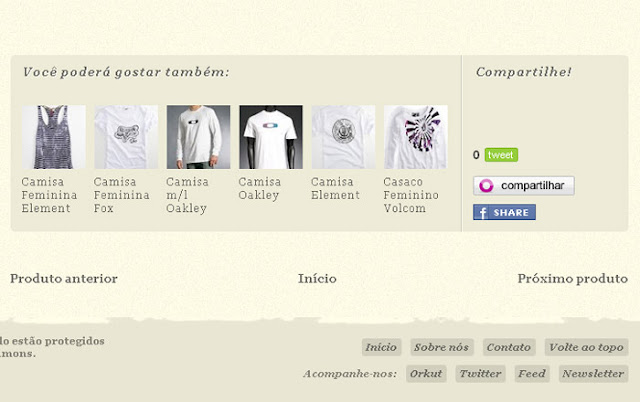640x402 pixels.
Task: Click the green tweet button
Action: click(x=501, y=155)
